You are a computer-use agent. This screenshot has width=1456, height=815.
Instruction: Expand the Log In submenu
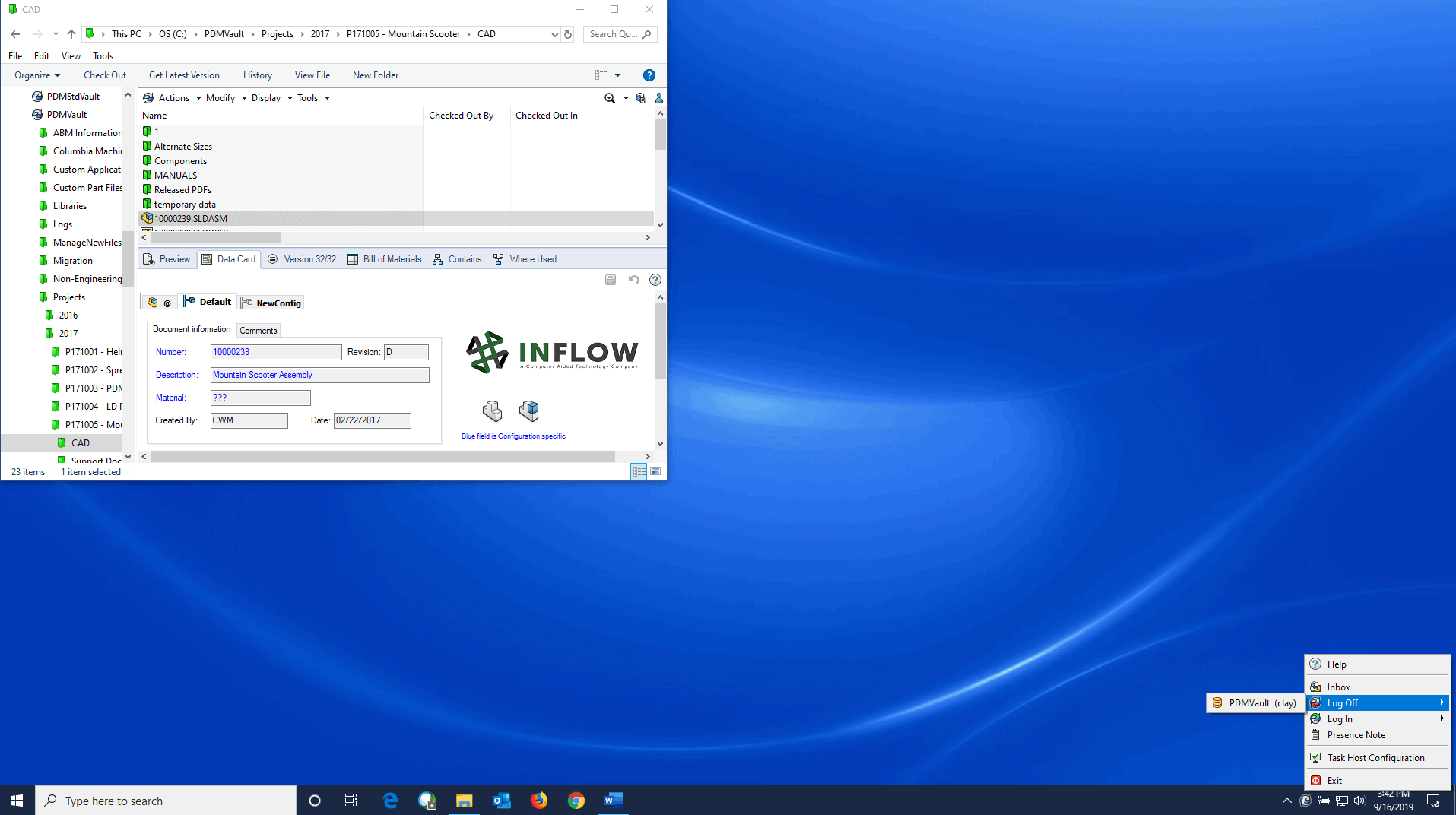pyautogui.click(x=1378, y=719)
